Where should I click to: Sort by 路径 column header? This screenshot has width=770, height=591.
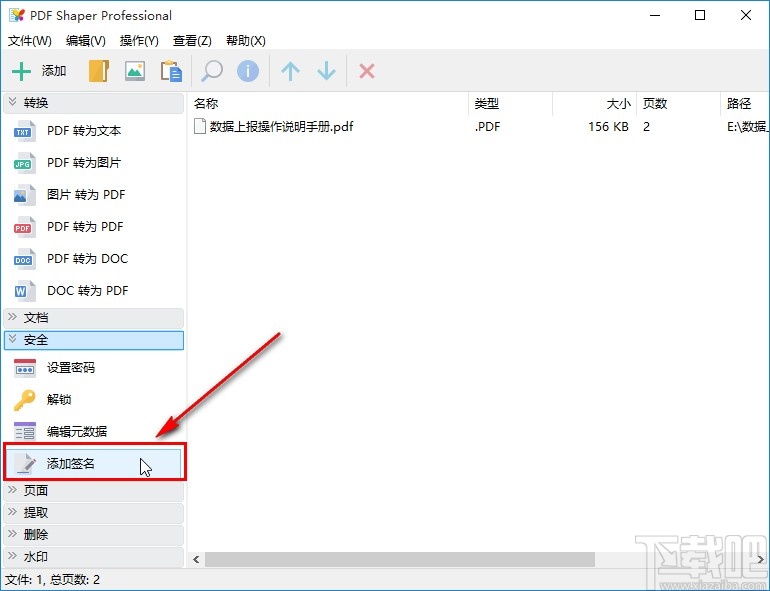point(745,104)
